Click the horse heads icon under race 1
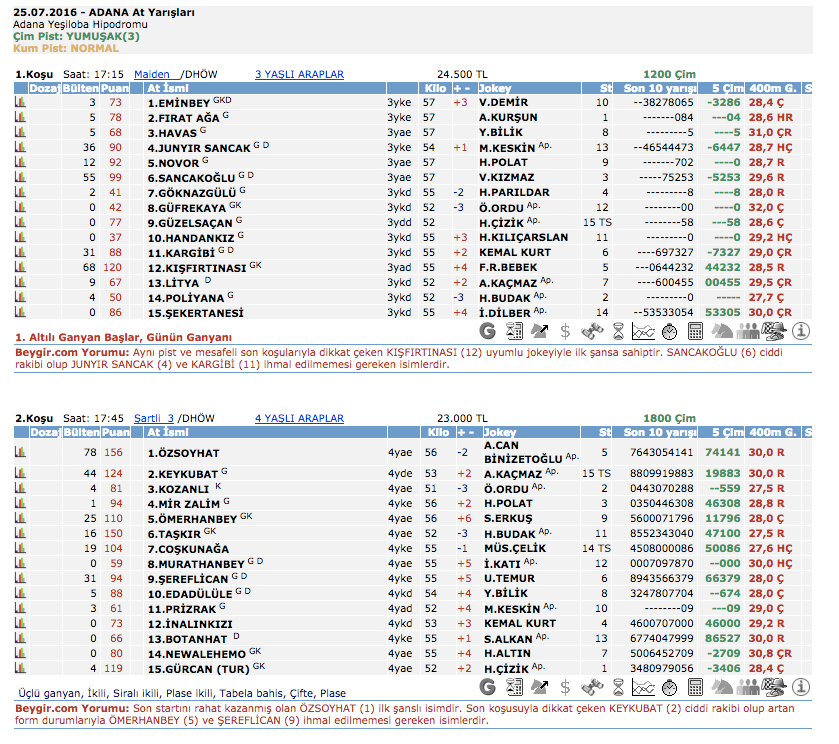 (723, 330)
